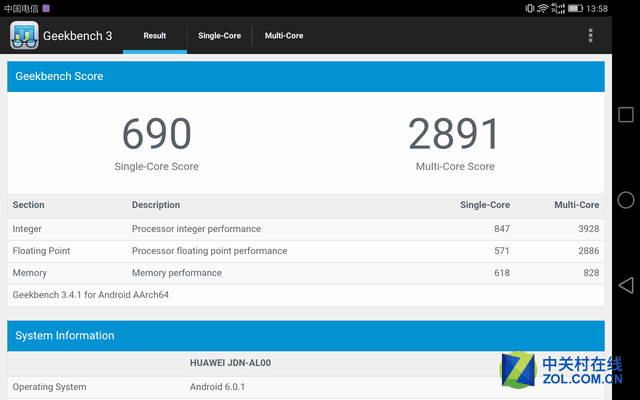Tap the Android back triangle button

pos(626,285)
